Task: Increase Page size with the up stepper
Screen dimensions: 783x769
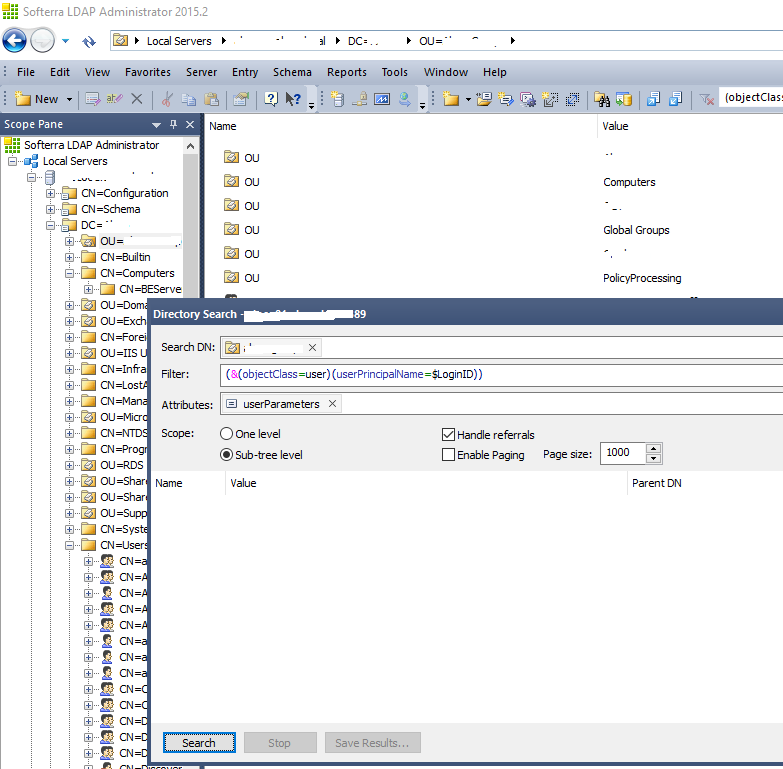Action: (654, 447)
